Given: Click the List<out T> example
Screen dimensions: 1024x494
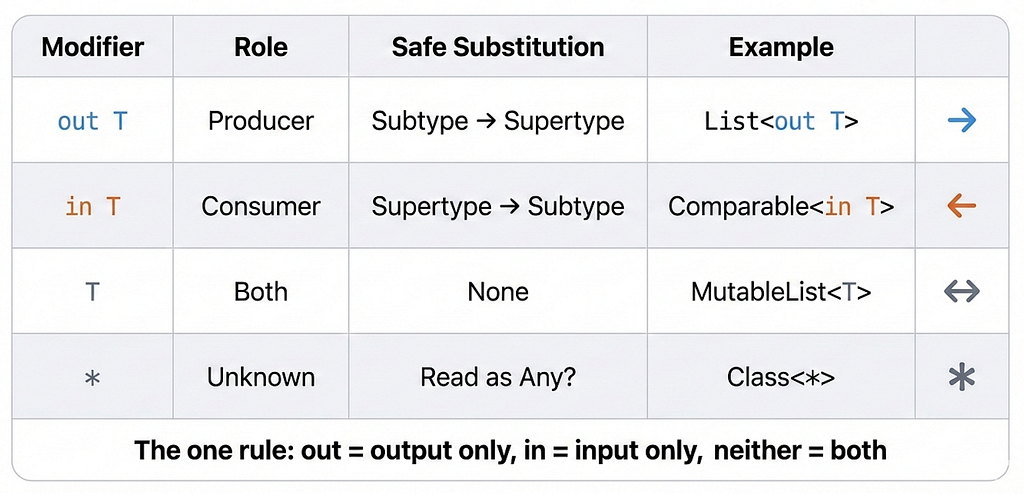Looking at the screenshot, I should point(781,121).
